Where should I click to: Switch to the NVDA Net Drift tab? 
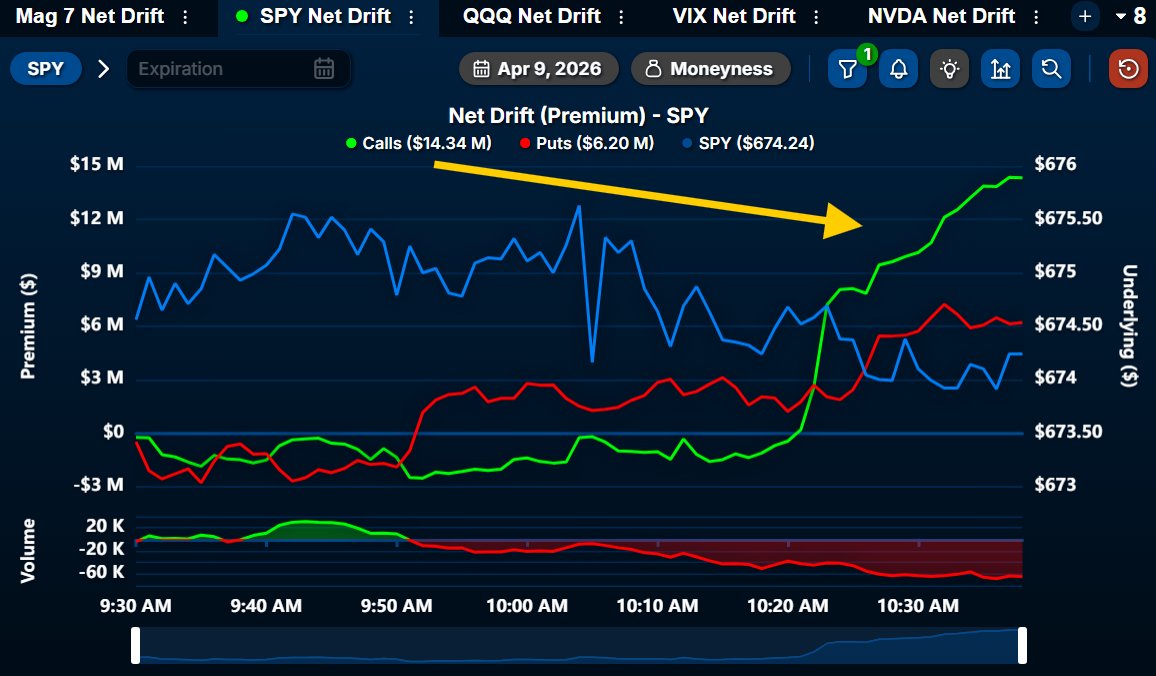click(941, 16)
